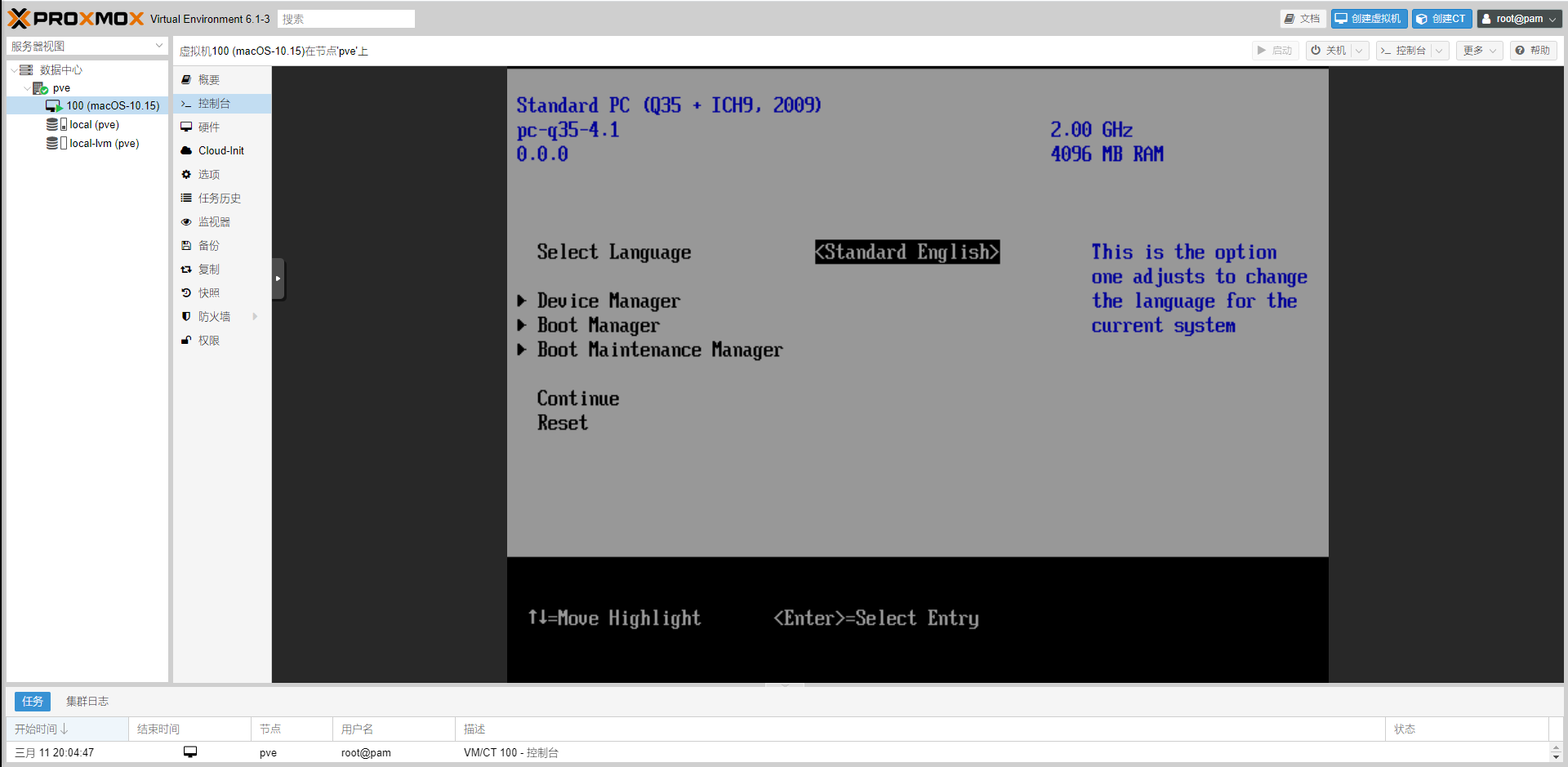Click the 创建CT create container button
1568x767 pixels.
pyautogui.click(x=1441, y=19)
